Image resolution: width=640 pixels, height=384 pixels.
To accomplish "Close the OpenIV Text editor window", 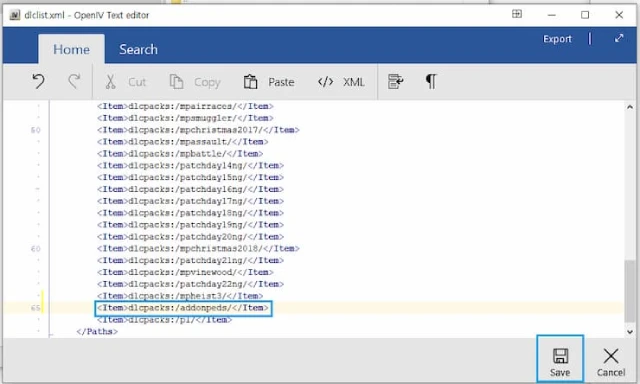I will pos(619,15).
